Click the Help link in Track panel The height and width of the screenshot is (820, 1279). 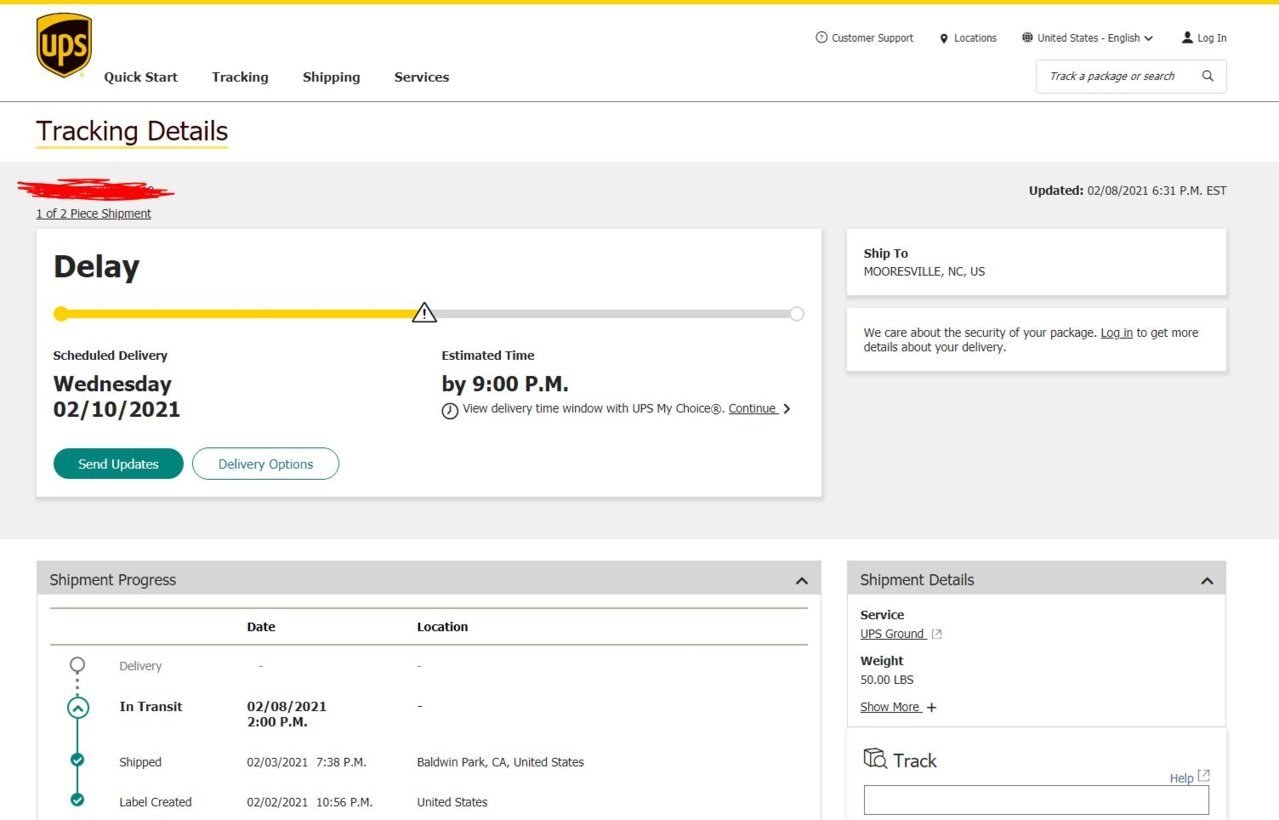(x=1181, y=778)
